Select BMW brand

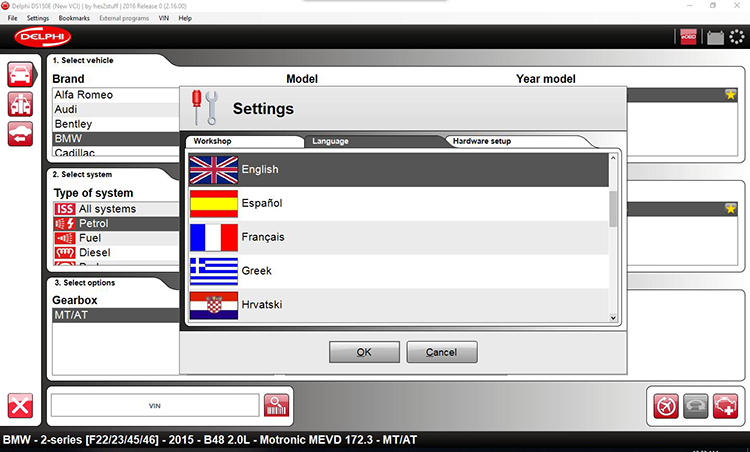116,139
